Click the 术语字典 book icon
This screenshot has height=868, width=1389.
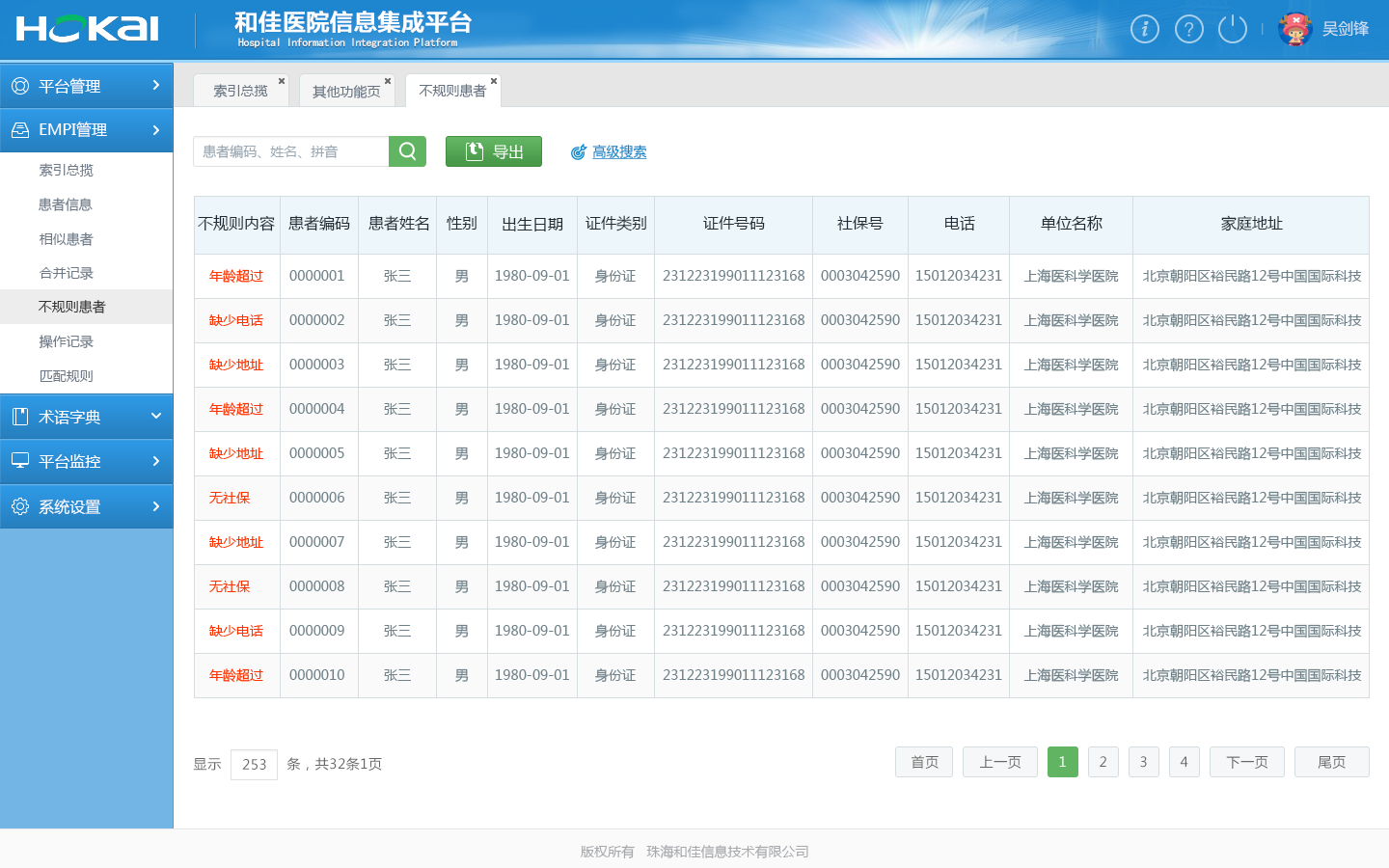[x=20, y=417]
